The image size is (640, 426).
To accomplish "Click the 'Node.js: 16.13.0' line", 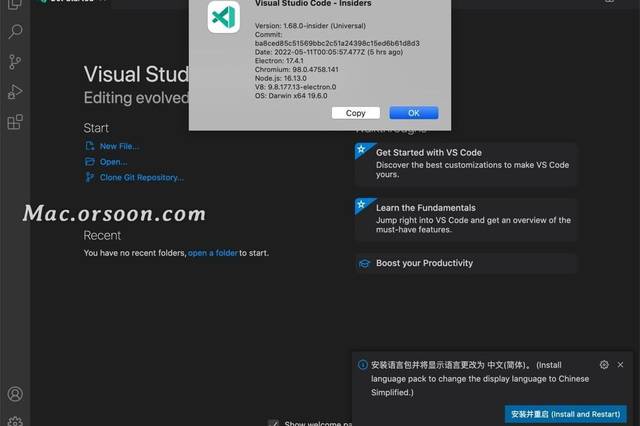I will tap(281, 78).
